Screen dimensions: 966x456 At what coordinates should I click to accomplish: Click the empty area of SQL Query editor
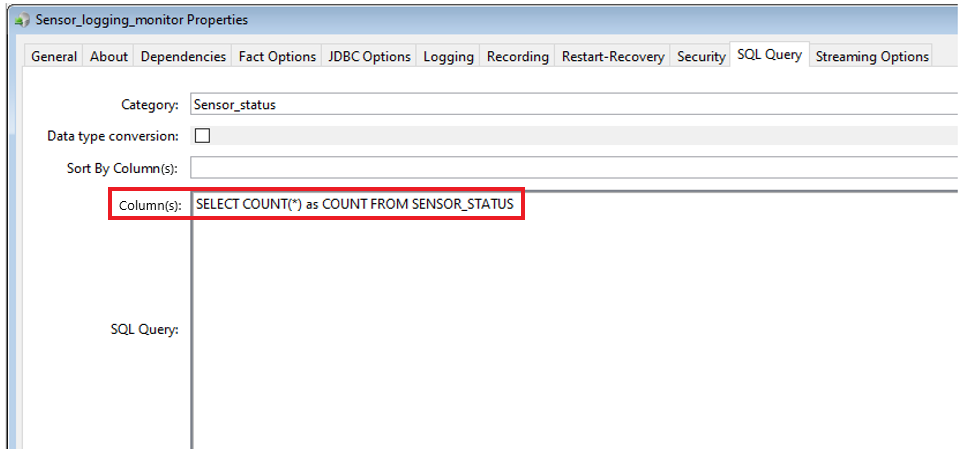(x=570, y=330)
